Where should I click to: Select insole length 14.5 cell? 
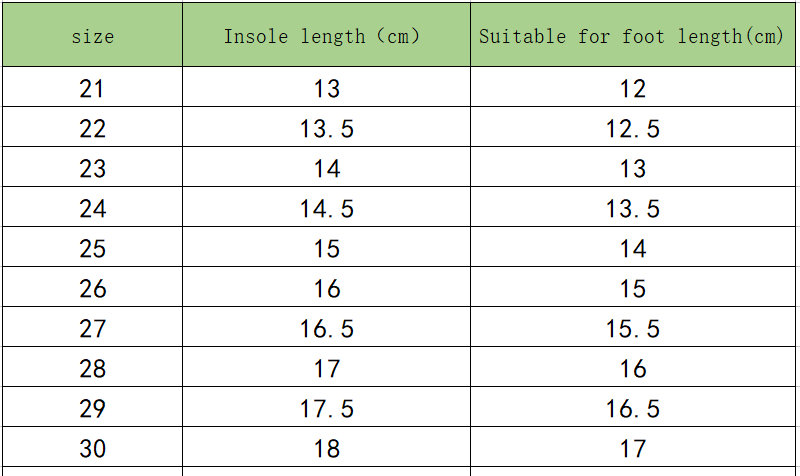[x=326, y=209]
